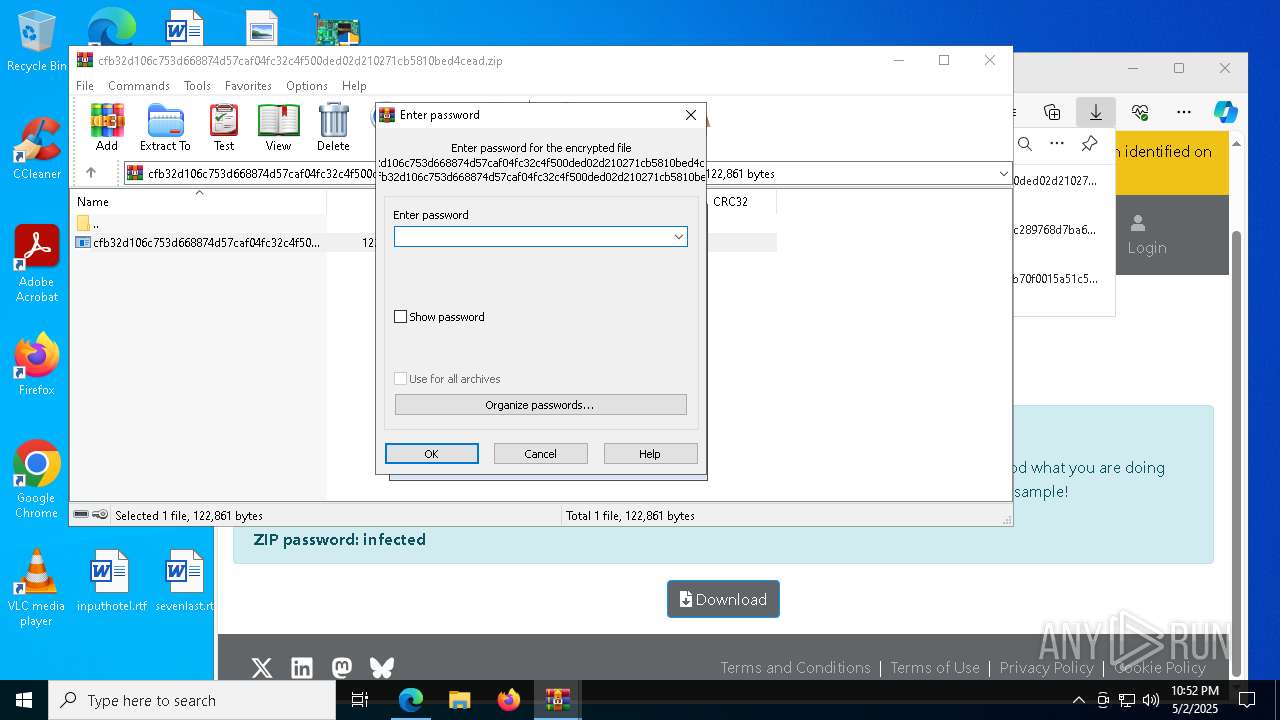1280x720 pixels.
Task: Open the volume icon in system tray
Action: click(x=1150, y=700)
